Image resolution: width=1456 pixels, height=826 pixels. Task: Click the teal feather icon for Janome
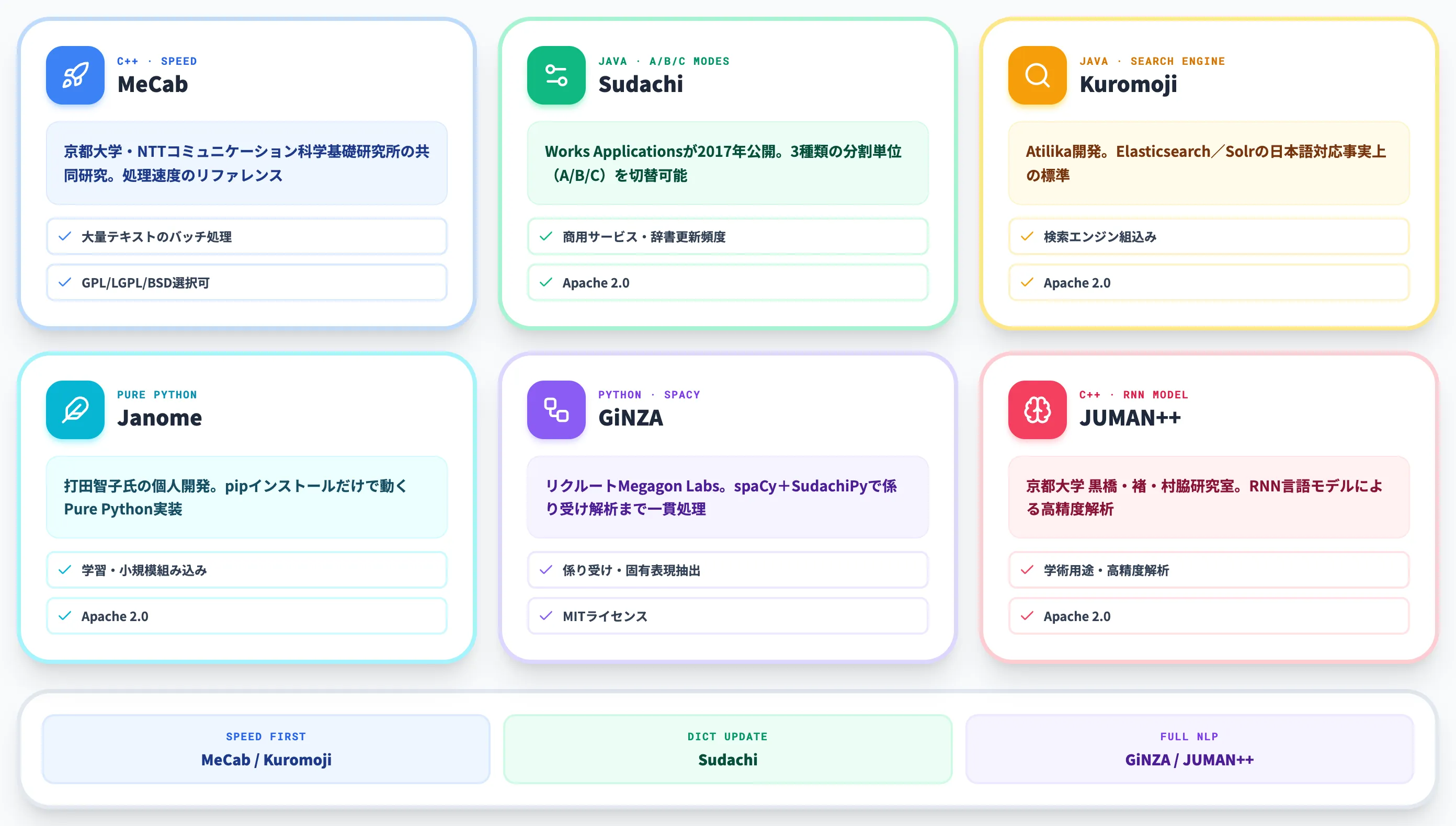coord(75,409)
